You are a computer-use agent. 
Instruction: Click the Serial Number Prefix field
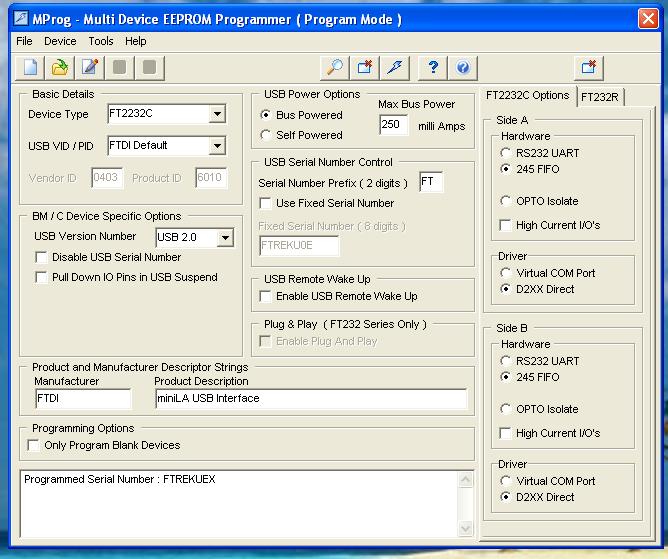[431, 182]
